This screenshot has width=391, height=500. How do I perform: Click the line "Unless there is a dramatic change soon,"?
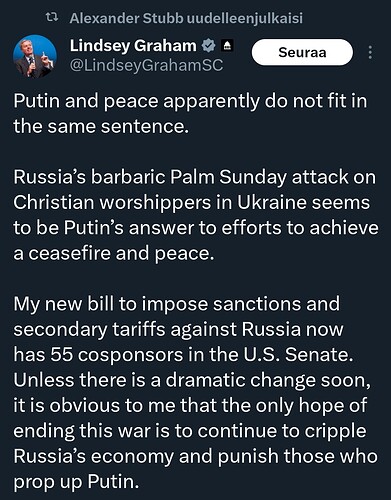192,380
